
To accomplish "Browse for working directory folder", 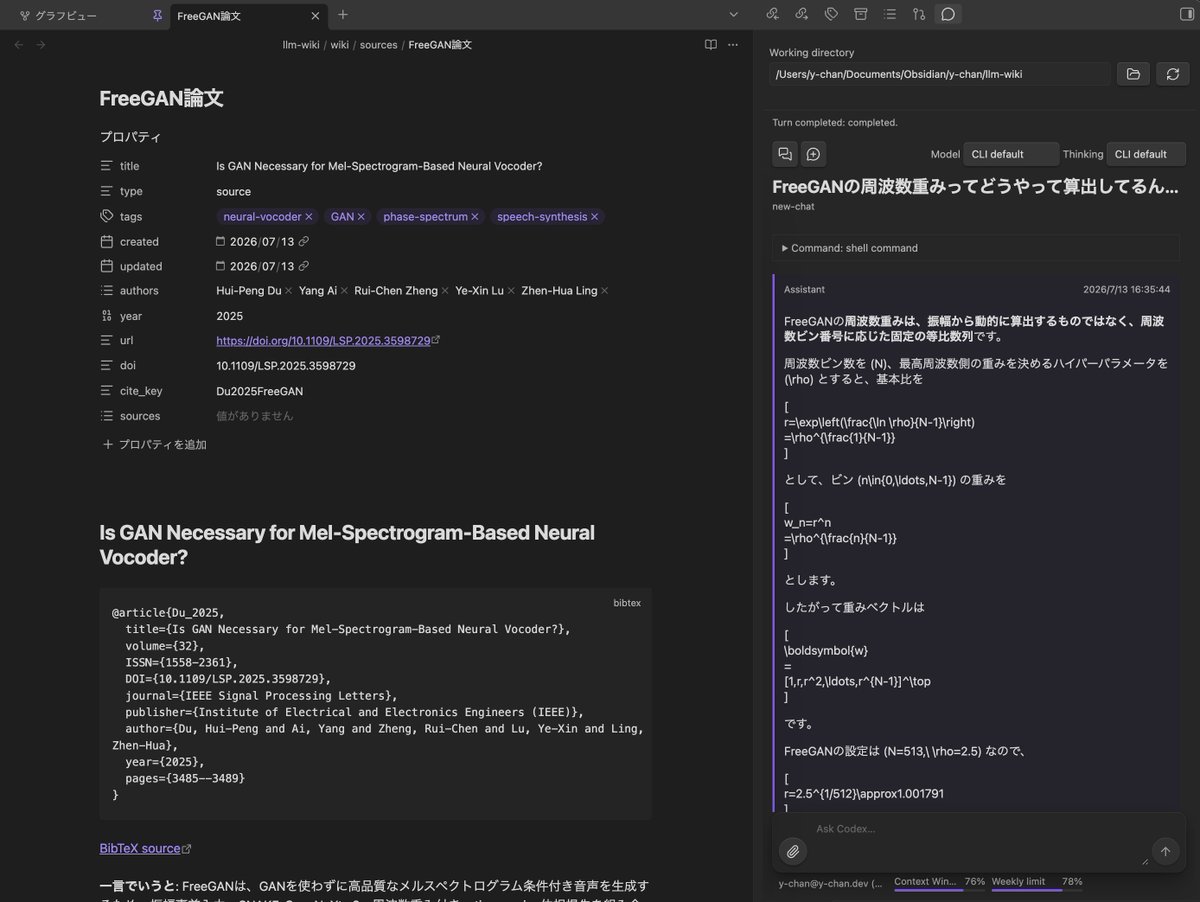I will pyautogui.click(x=1133, y=74).
